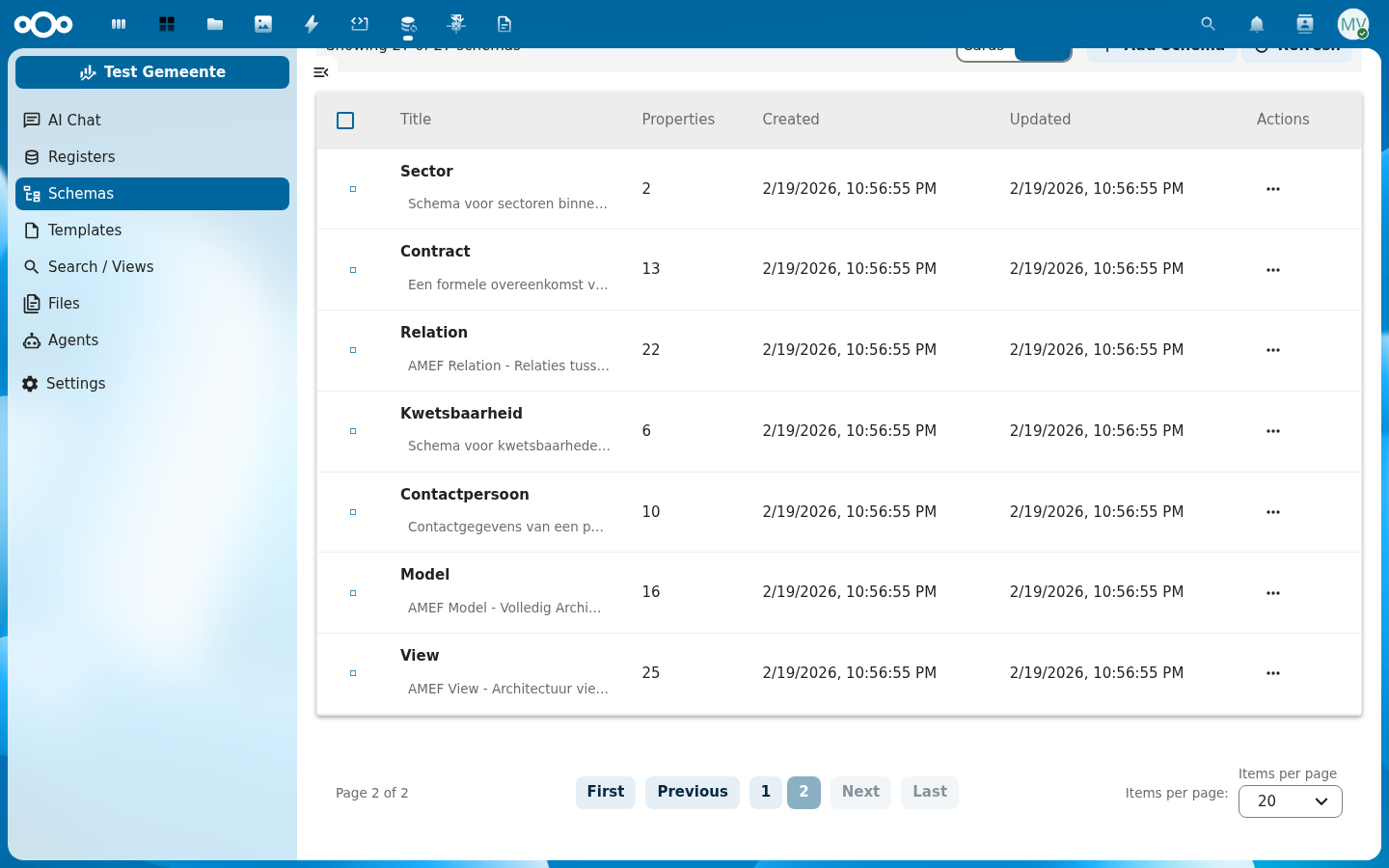
Task: Select the Kwetsbaarheid row checkbox
Action: (353, 431)
